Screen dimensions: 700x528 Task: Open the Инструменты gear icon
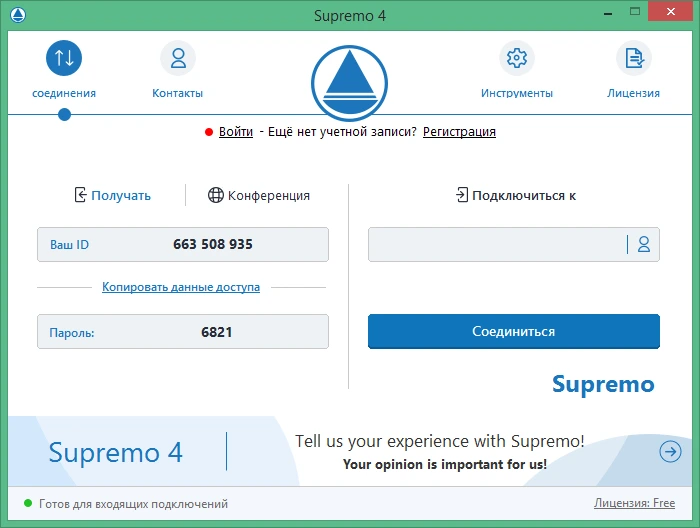coord(517,58)
